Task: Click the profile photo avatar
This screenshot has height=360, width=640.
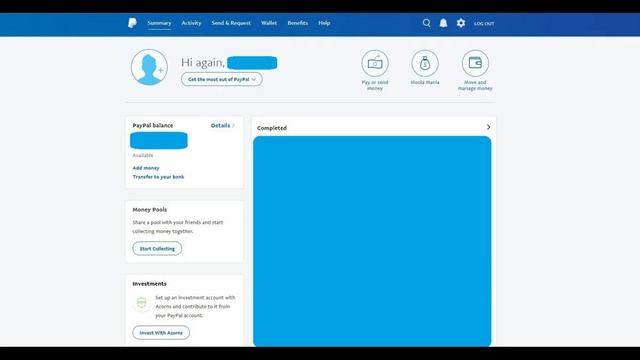Action: 149,67
